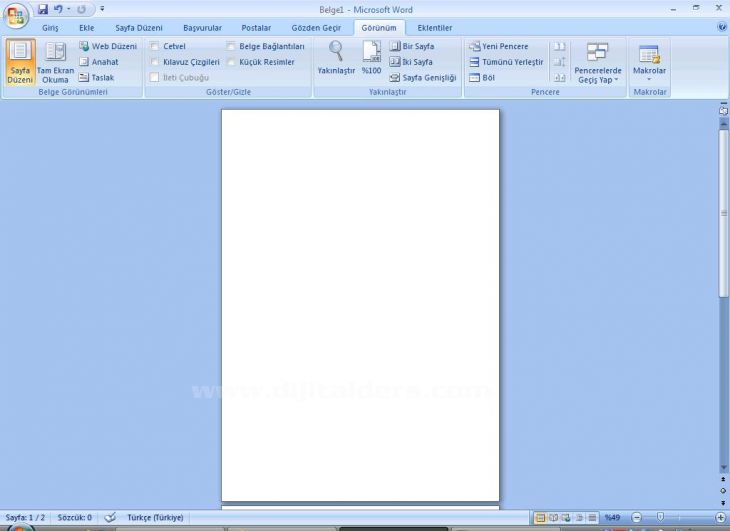This screenshot has width=730, height=531.
Task: Split the window with Böl
Action: pos(482,78)
